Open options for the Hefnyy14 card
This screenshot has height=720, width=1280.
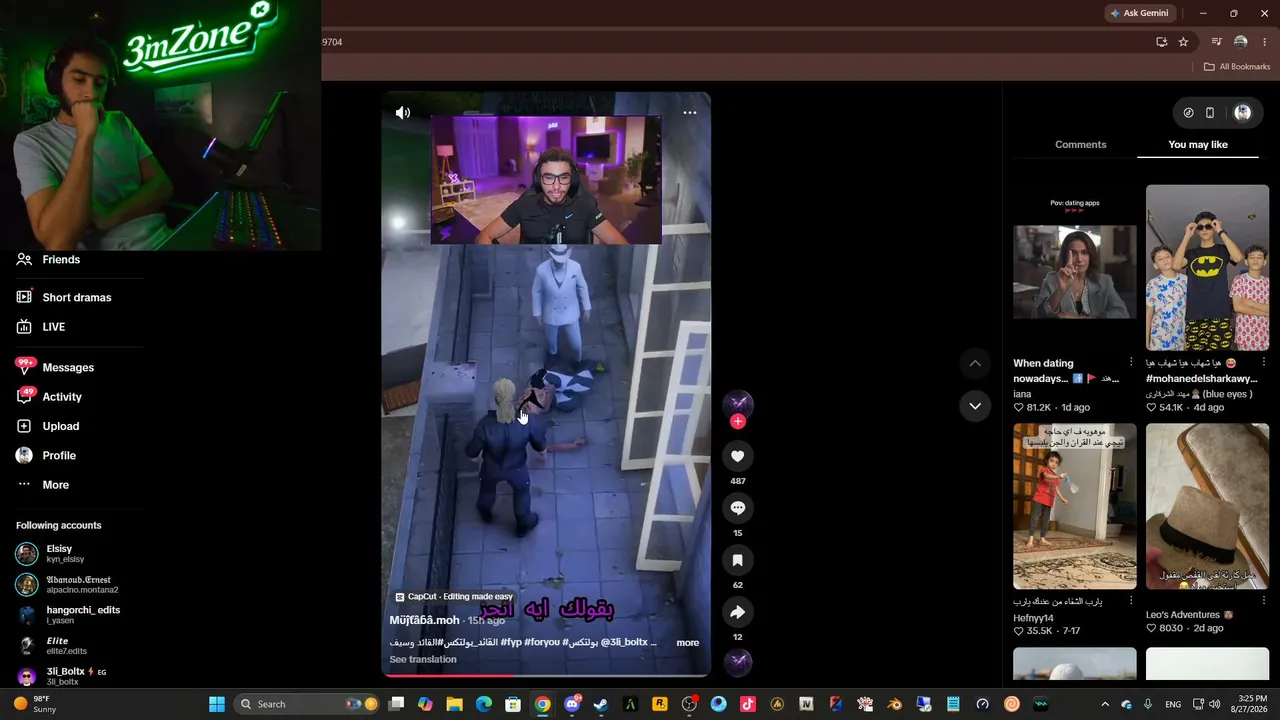pos(1131,601)
